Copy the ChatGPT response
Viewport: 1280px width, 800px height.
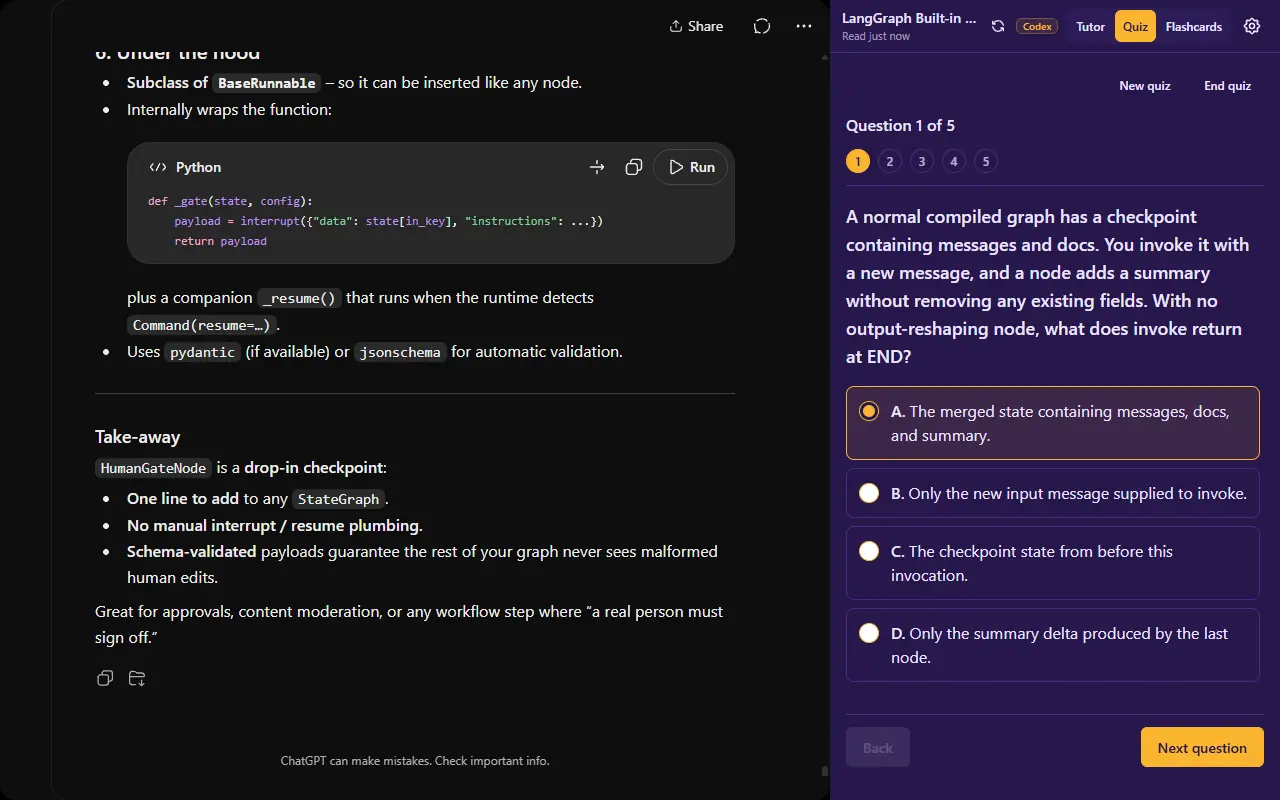[105, 678]
